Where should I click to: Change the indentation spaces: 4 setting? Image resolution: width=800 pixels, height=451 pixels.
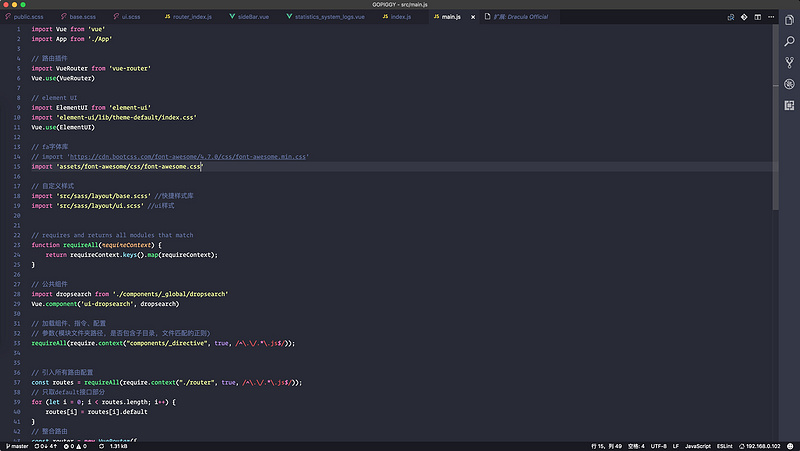click(x=636, y=446)
